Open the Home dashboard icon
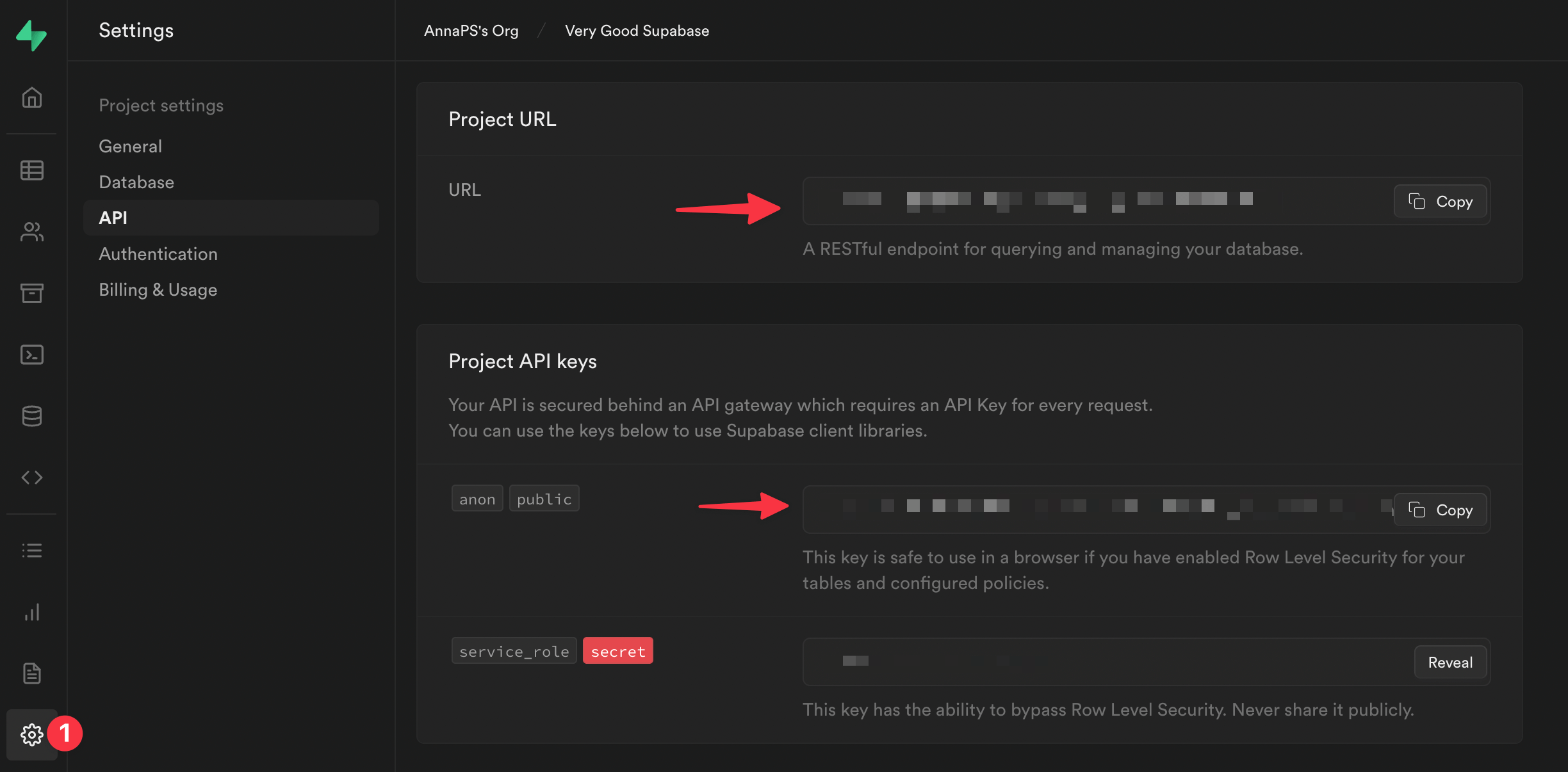Image resolution: width=1568 pixels, height=772 pixels. coord(31,98)
